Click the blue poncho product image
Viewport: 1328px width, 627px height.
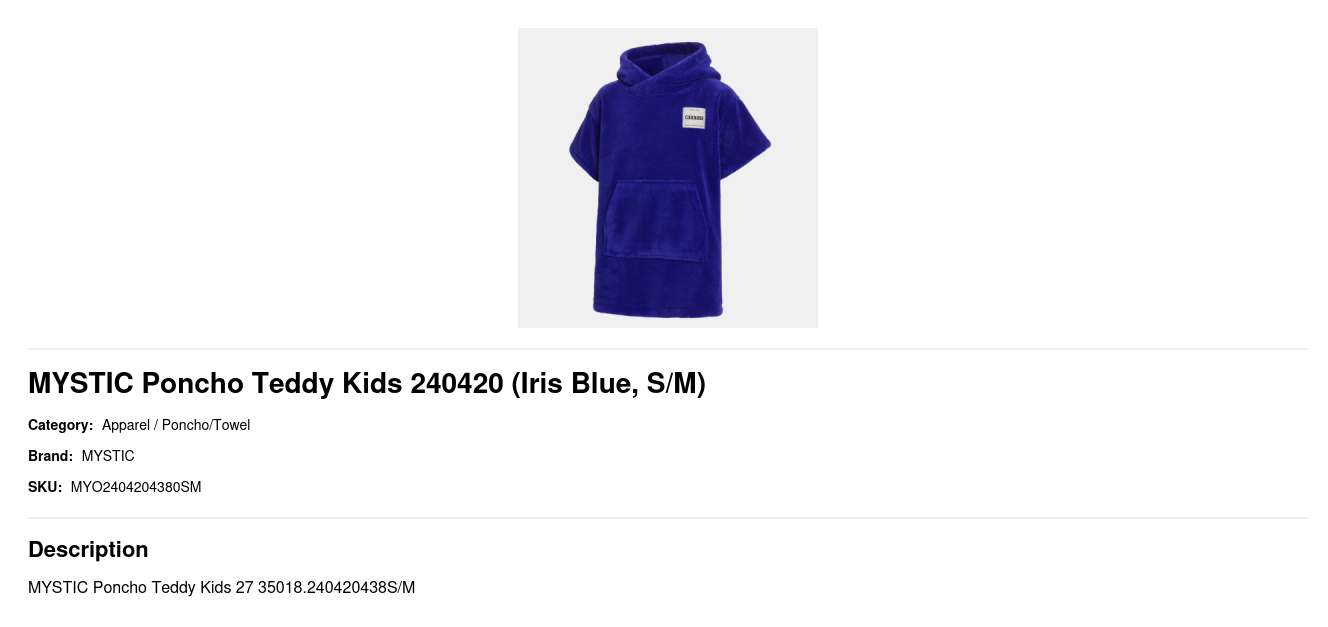[x=668, y=178]
